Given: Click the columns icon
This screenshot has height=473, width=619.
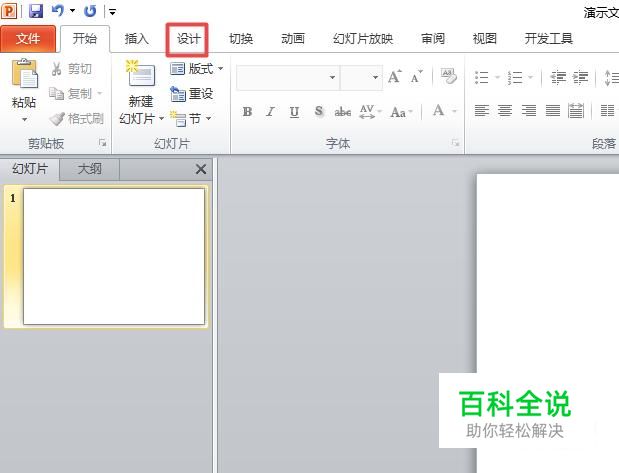Looking at the screenshot, I should click(608, 111).
